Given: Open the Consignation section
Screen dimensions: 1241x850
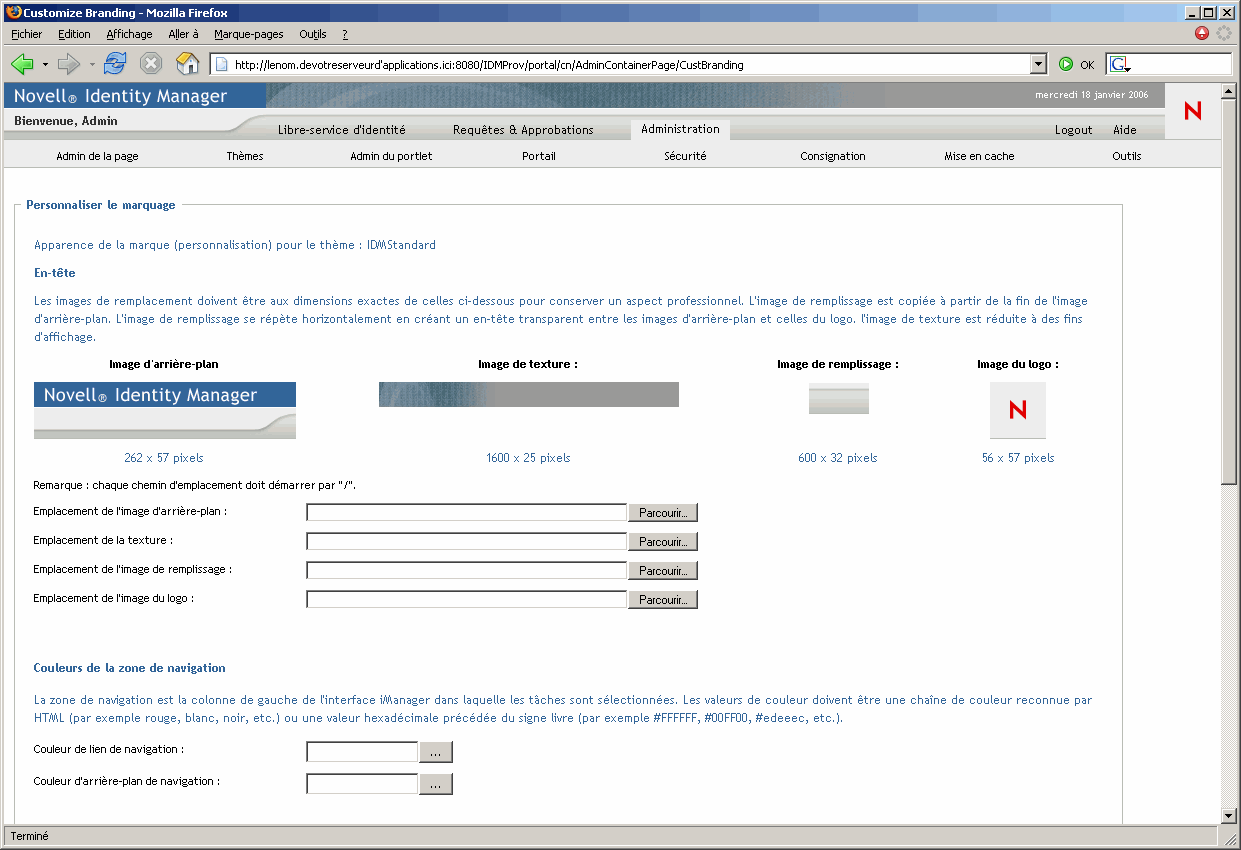Looking at the screenshot, I should click(833, 156).
